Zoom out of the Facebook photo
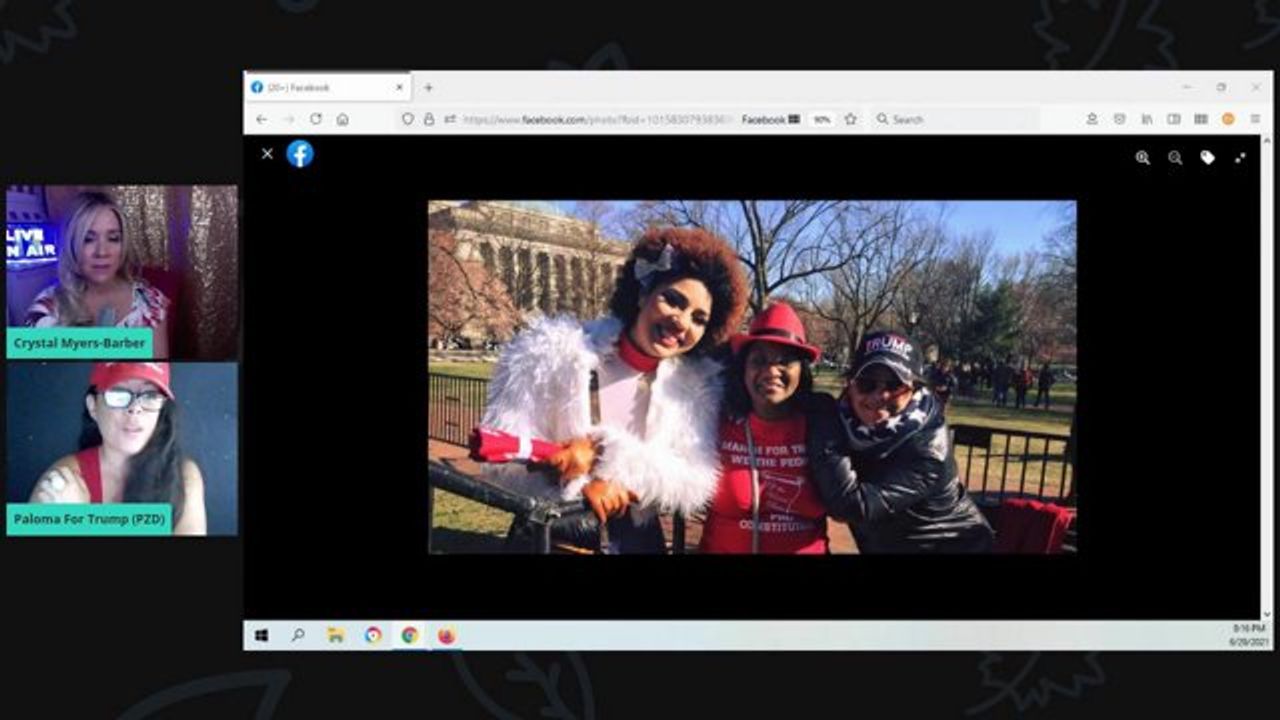 click(1175, 158)
